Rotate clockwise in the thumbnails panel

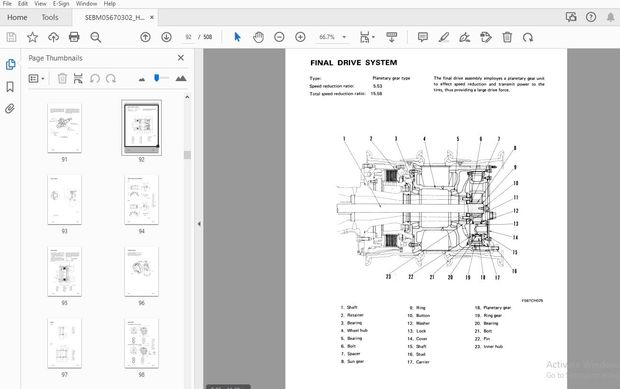(111, 78)
